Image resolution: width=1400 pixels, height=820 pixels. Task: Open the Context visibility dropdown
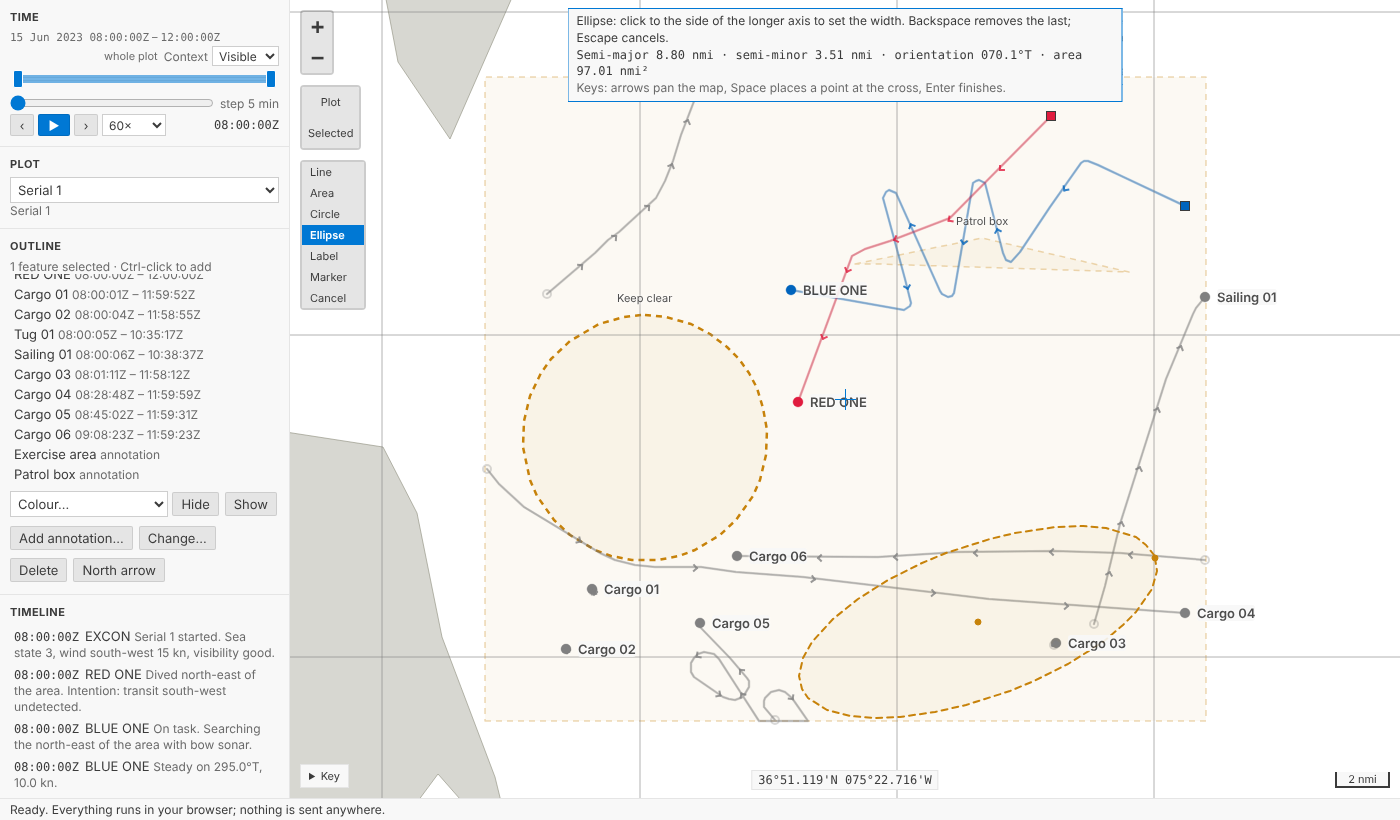[x=245, y=57]
